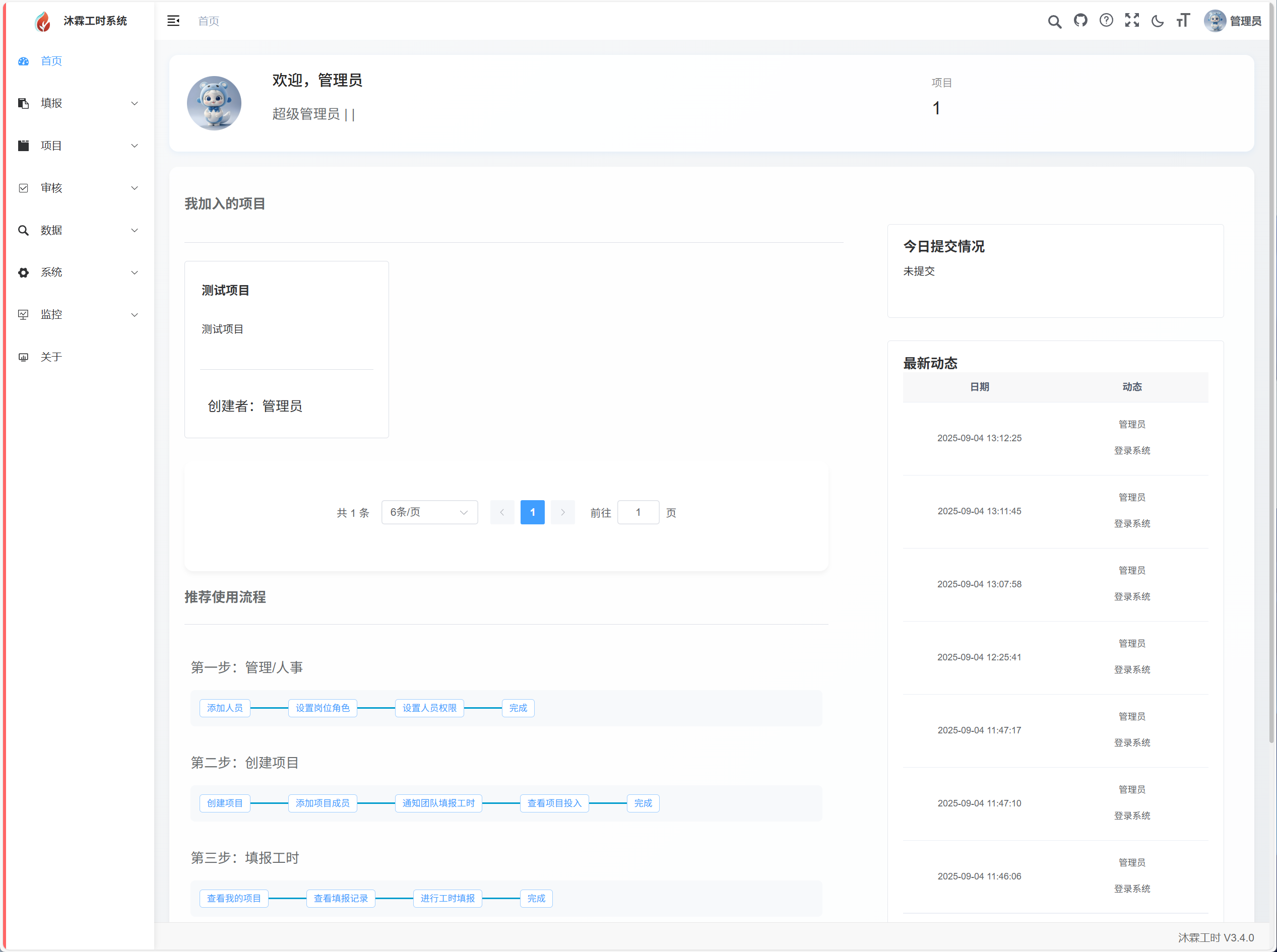Click the flame logo of 沐霖工时系统
The image size is (1277, 952).
pos(43,21)
